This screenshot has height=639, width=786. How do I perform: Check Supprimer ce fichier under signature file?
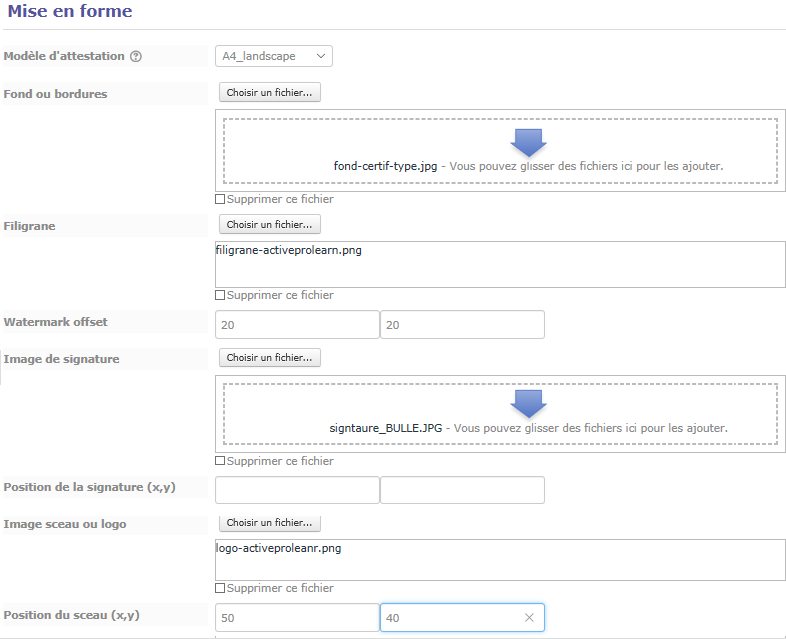click(220, 461)
